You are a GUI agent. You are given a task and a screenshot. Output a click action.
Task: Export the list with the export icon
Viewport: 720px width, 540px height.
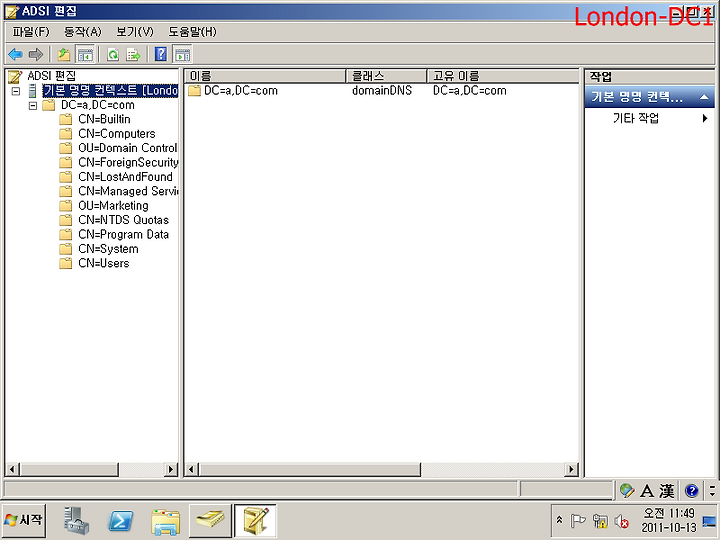click(133, 55)
